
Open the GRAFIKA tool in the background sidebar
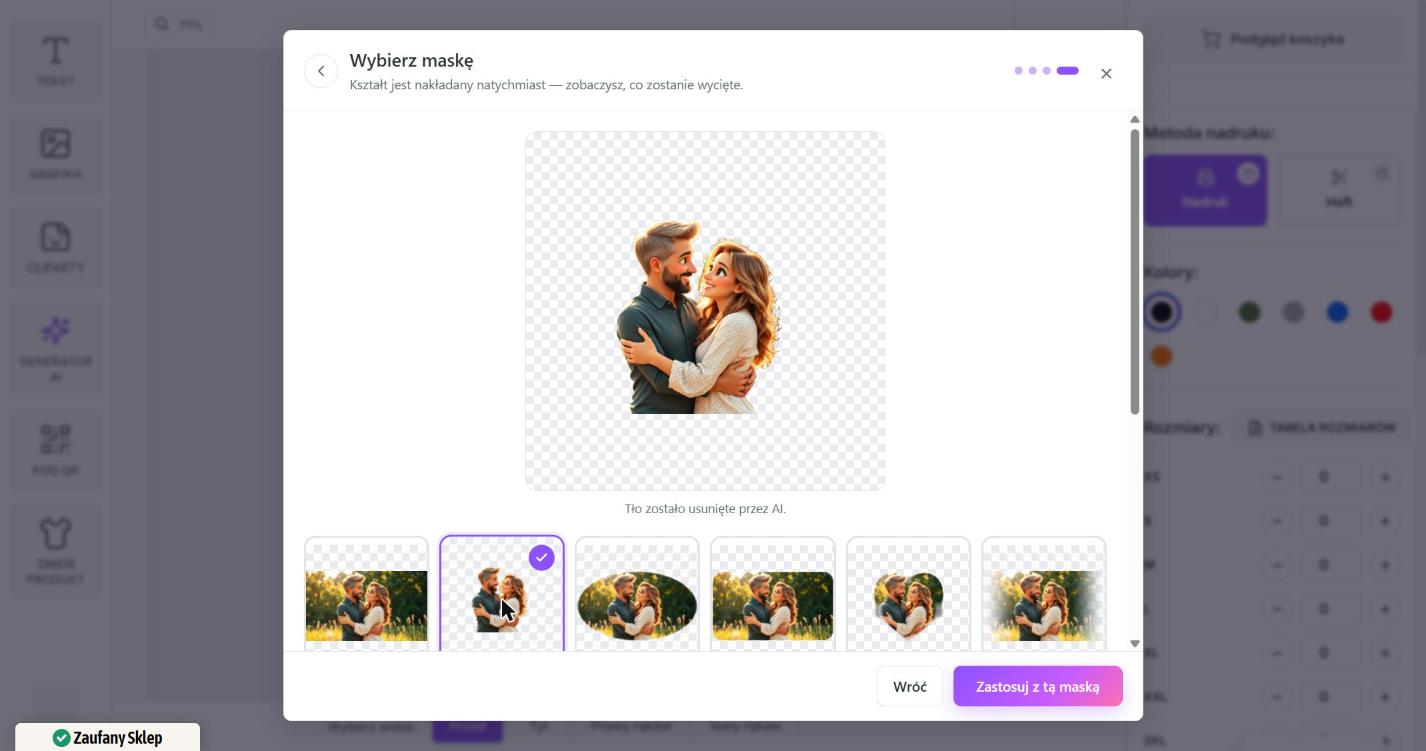(x=56, y=154)
